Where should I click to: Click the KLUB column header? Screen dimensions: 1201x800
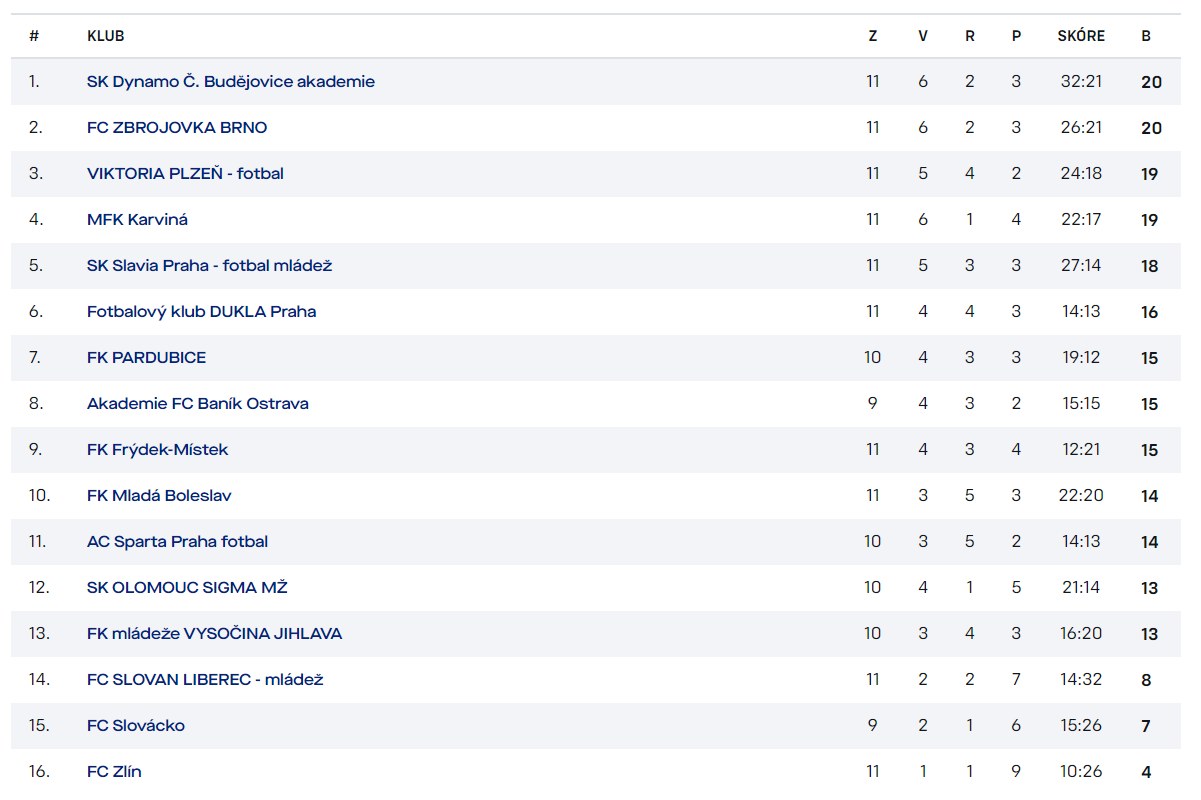105,36
